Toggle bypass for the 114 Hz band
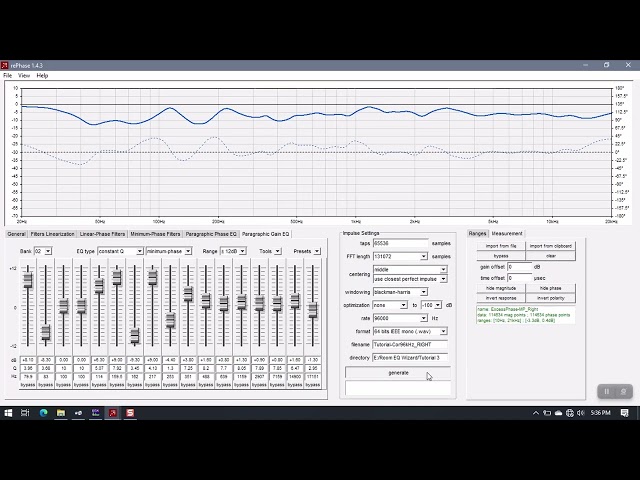This screenshot has height=480, width=640. pos(99,385)
